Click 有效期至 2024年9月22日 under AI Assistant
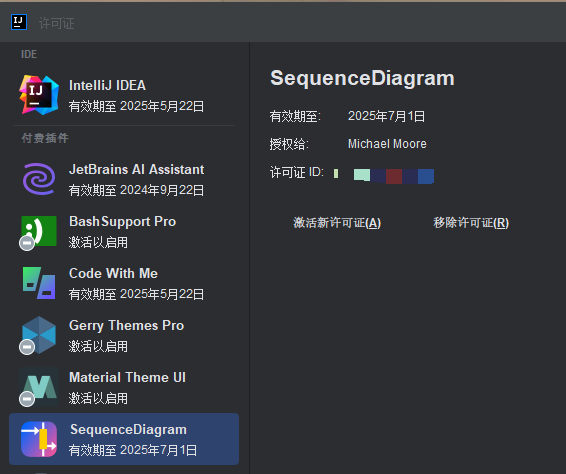The image size is (566, 474). pyautogui.click(x=136, y=190)
